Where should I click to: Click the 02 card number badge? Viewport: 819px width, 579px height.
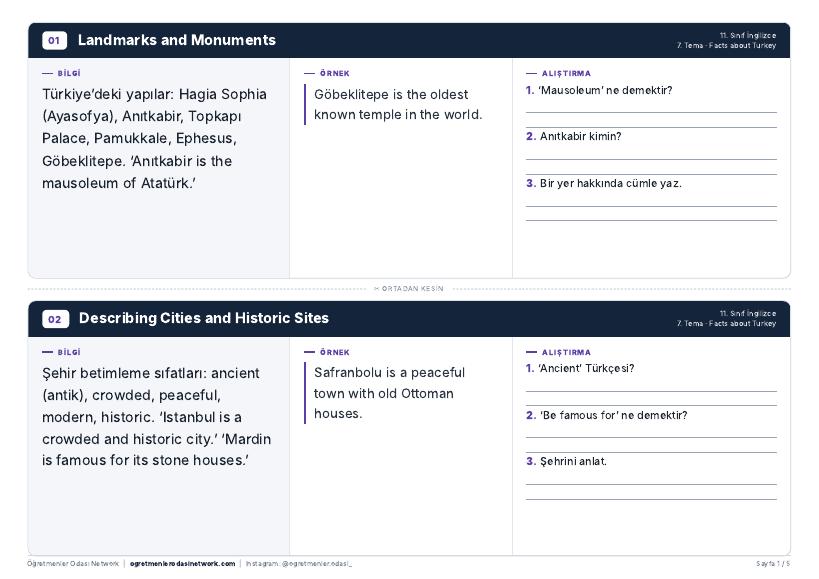tap(55, 319)
